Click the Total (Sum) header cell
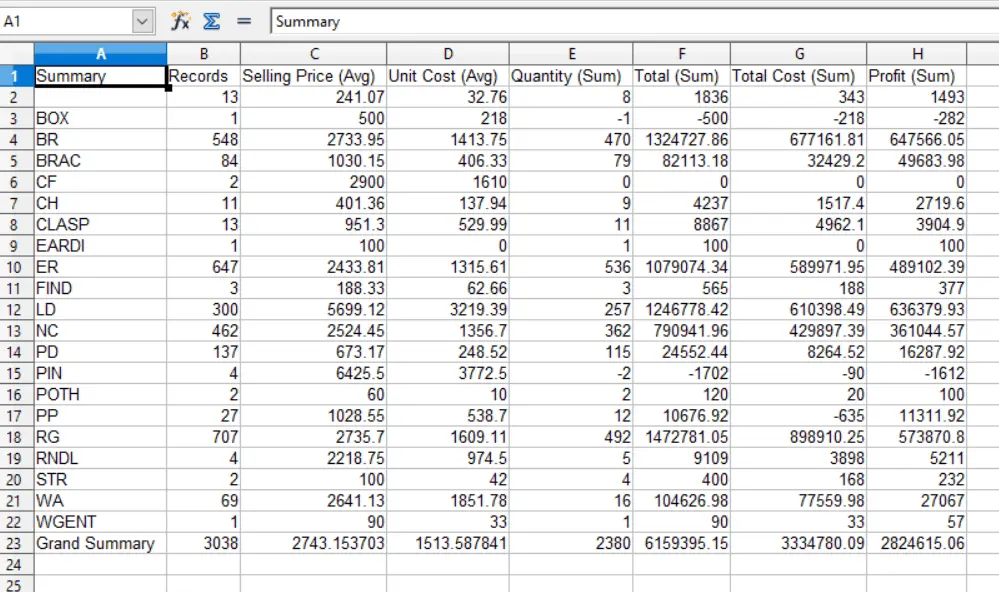 pos(681,76)
